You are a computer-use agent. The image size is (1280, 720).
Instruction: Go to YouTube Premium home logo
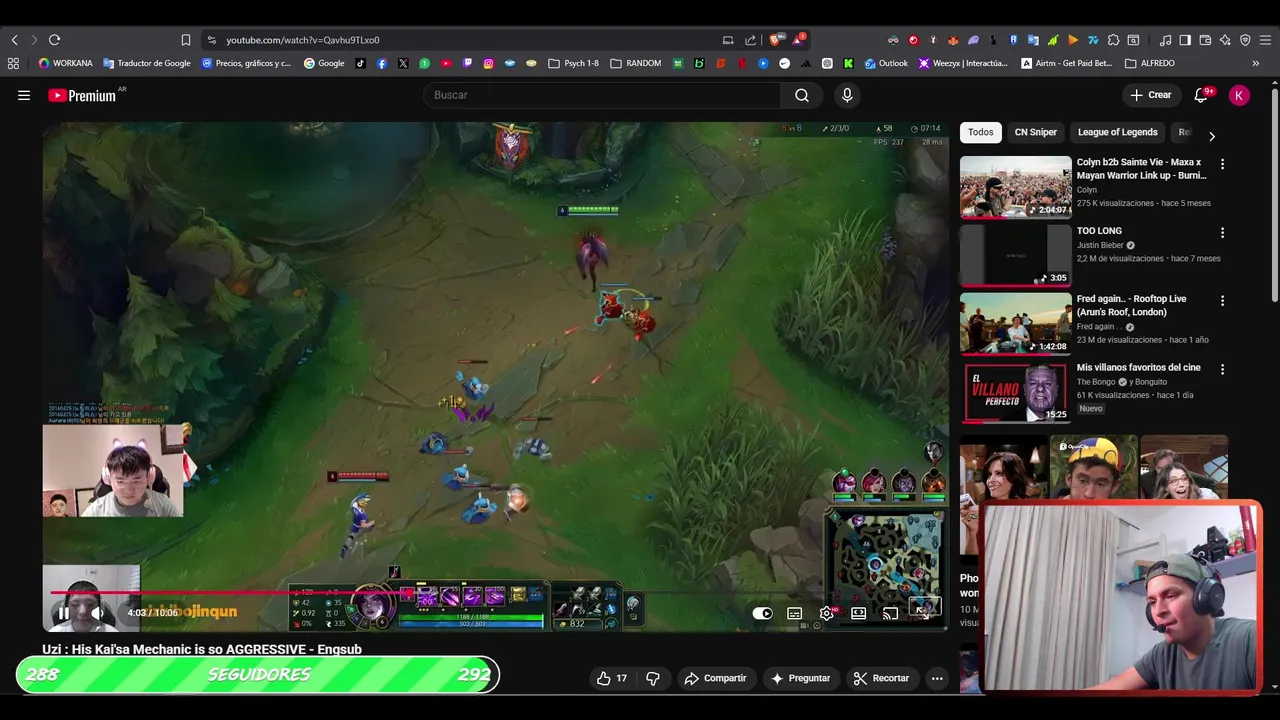coord(82,95)
